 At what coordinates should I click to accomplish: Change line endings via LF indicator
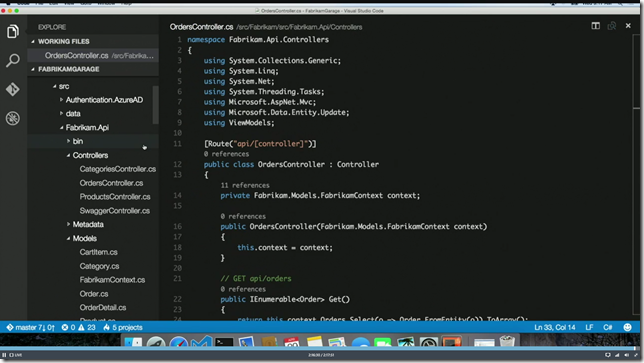[x=589, y=327]
